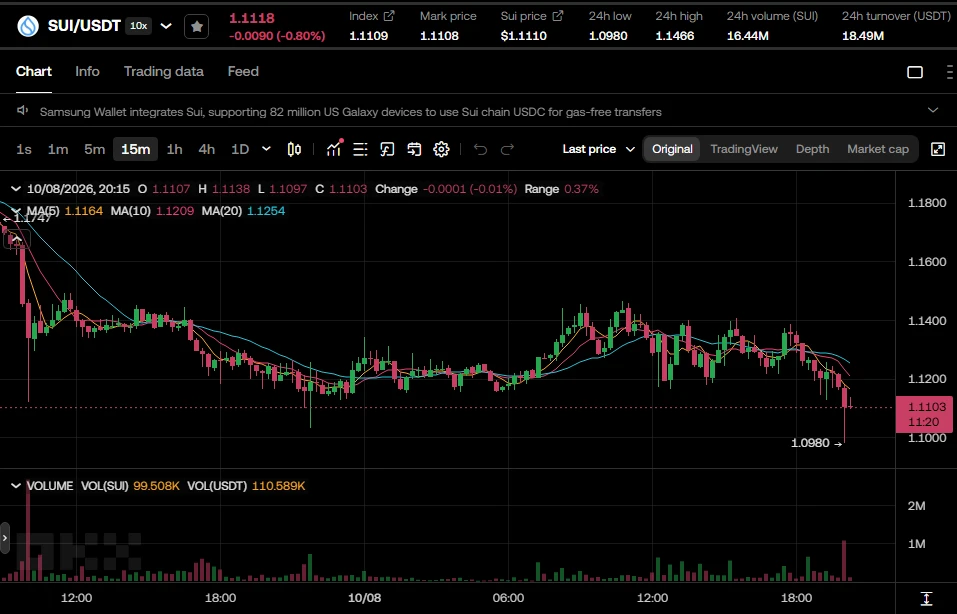Open the Index external link icon

[x=389, y=16]
